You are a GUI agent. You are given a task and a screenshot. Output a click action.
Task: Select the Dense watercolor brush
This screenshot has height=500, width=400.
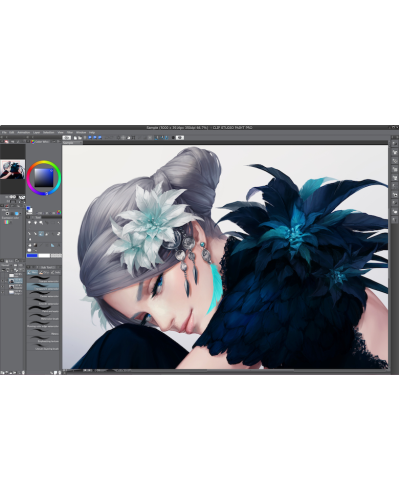coord(43,294)
